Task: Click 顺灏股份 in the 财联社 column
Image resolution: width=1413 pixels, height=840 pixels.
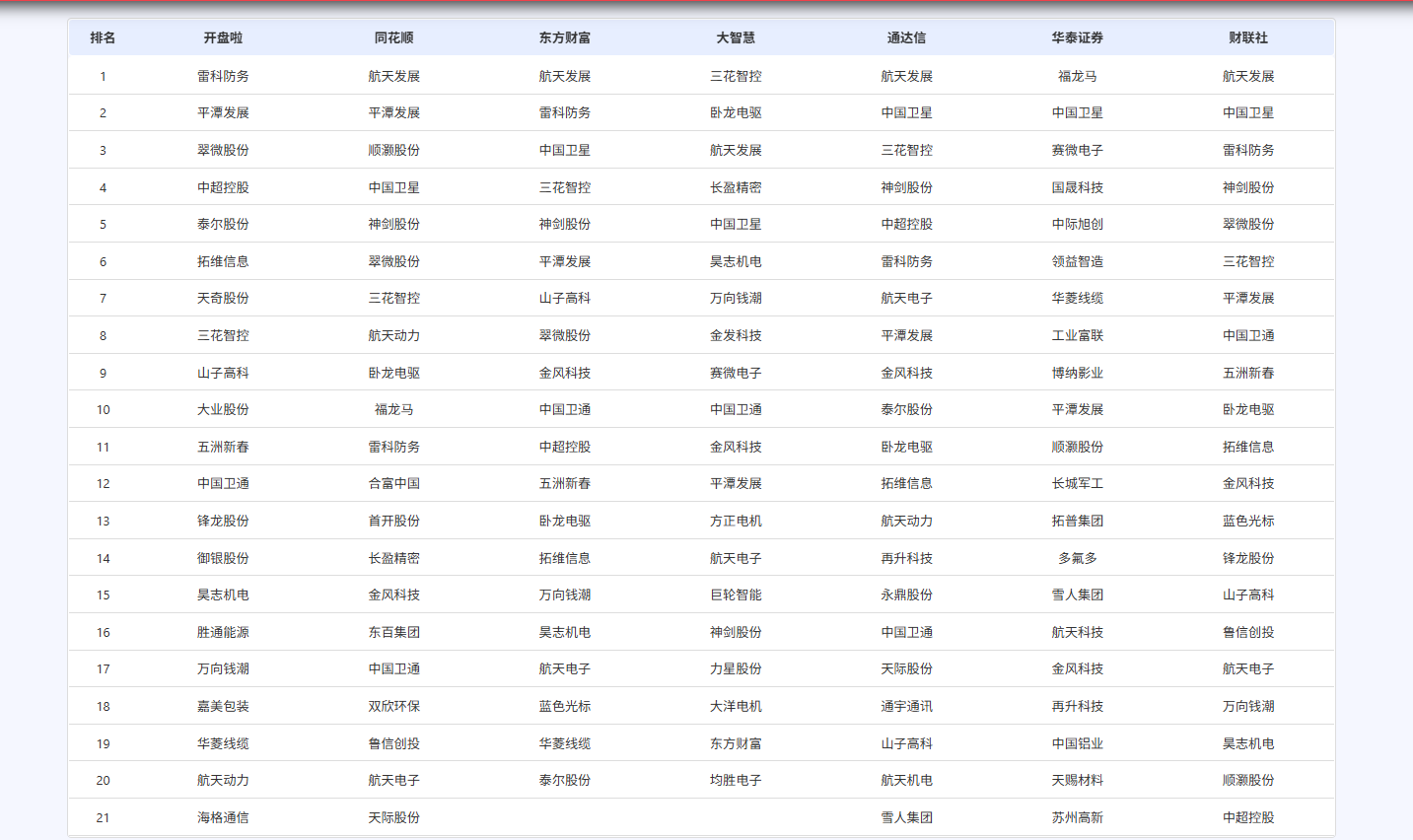Action: tap(1248, 780)
